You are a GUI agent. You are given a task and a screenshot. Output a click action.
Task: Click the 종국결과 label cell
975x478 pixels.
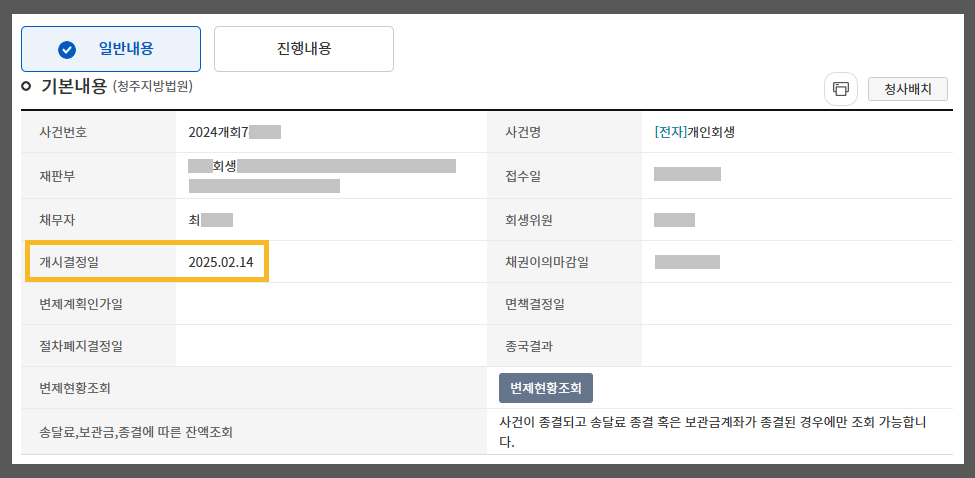565,346
